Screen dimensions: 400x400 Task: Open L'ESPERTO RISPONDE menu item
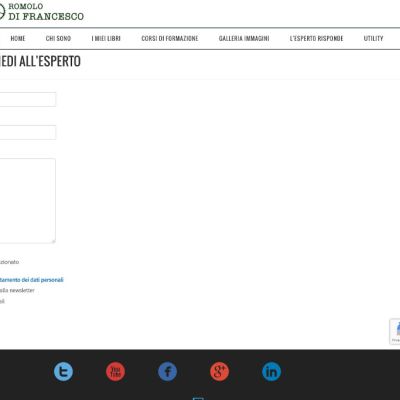pos(316,38)
